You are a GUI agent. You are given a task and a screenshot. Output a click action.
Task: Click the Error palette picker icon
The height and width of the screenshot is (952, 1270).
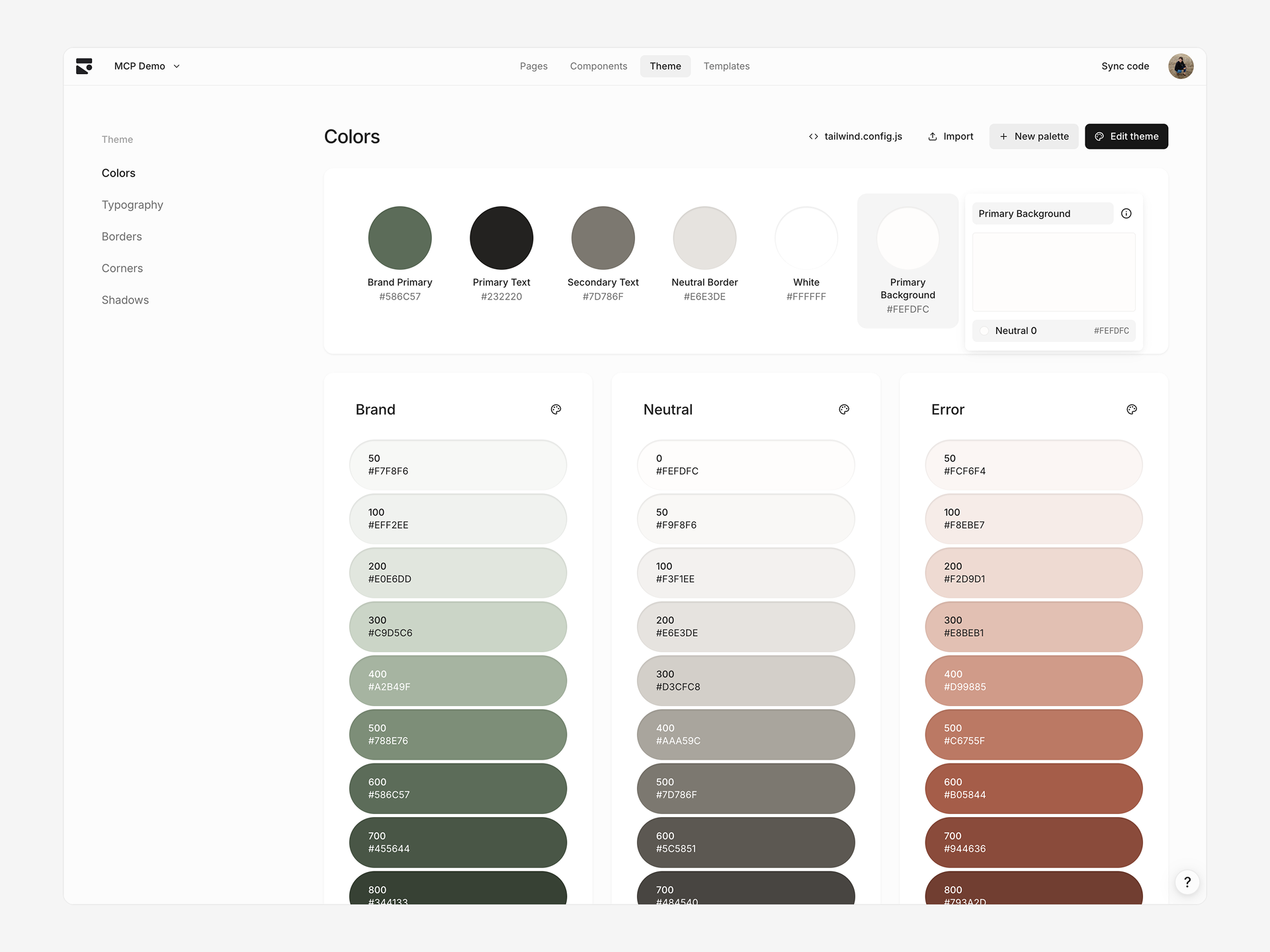pyautogui.click(x=1132, y=409)
